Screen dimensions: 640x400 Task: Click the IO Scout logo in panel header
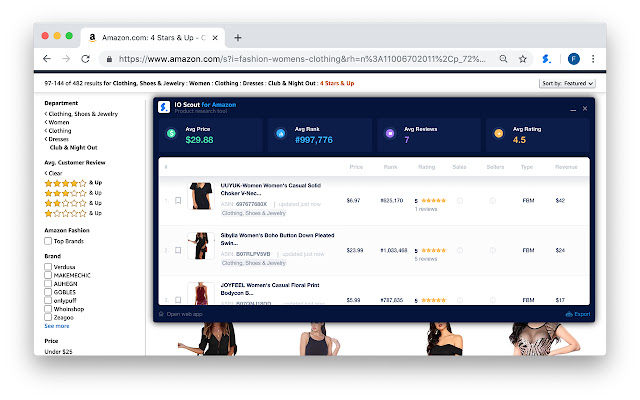[x=164, y=107]
